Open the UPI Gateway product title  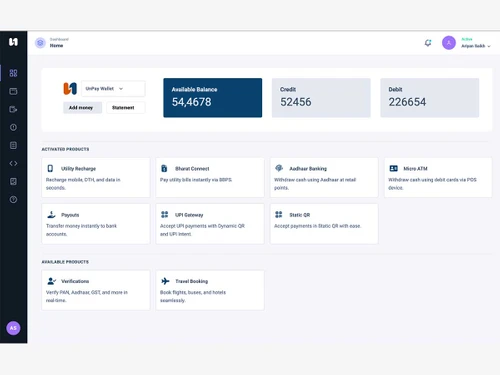[189, 215]
